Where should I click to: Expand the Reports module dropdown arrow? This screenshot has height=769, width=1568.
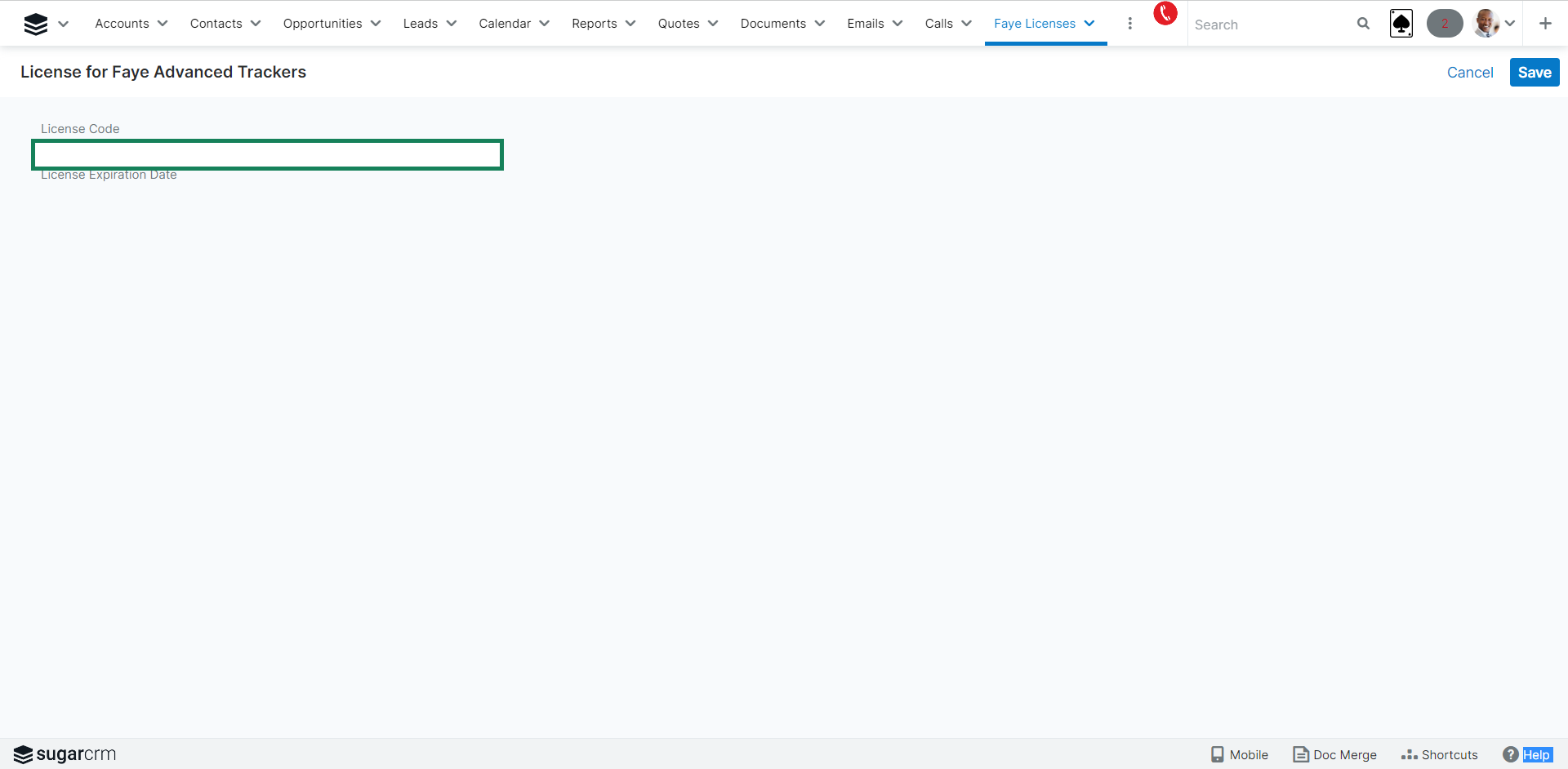coord(630,24)
